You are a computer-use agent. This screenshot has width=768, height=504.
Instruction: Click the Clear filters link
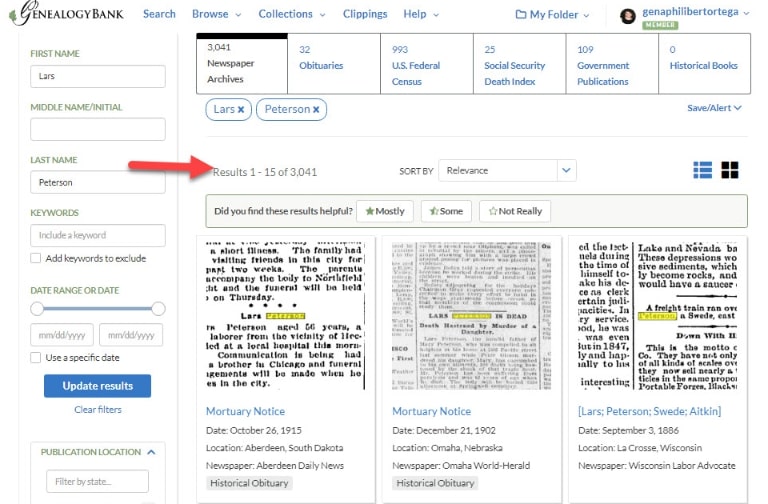click(x=98, y=409)
